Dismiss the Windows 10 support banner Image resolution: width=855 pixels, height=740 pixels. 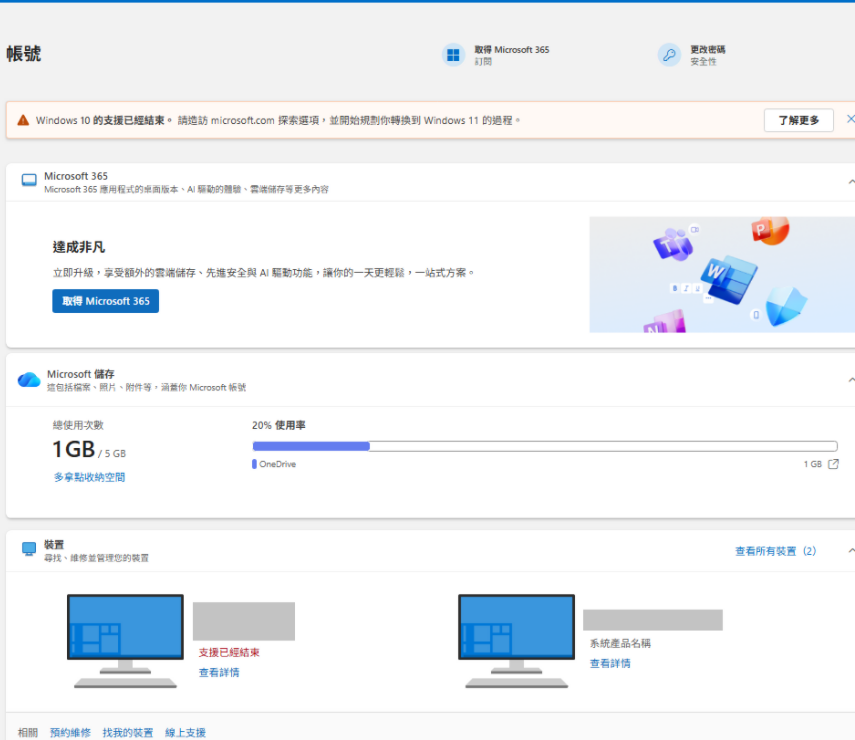pos(850,119)
